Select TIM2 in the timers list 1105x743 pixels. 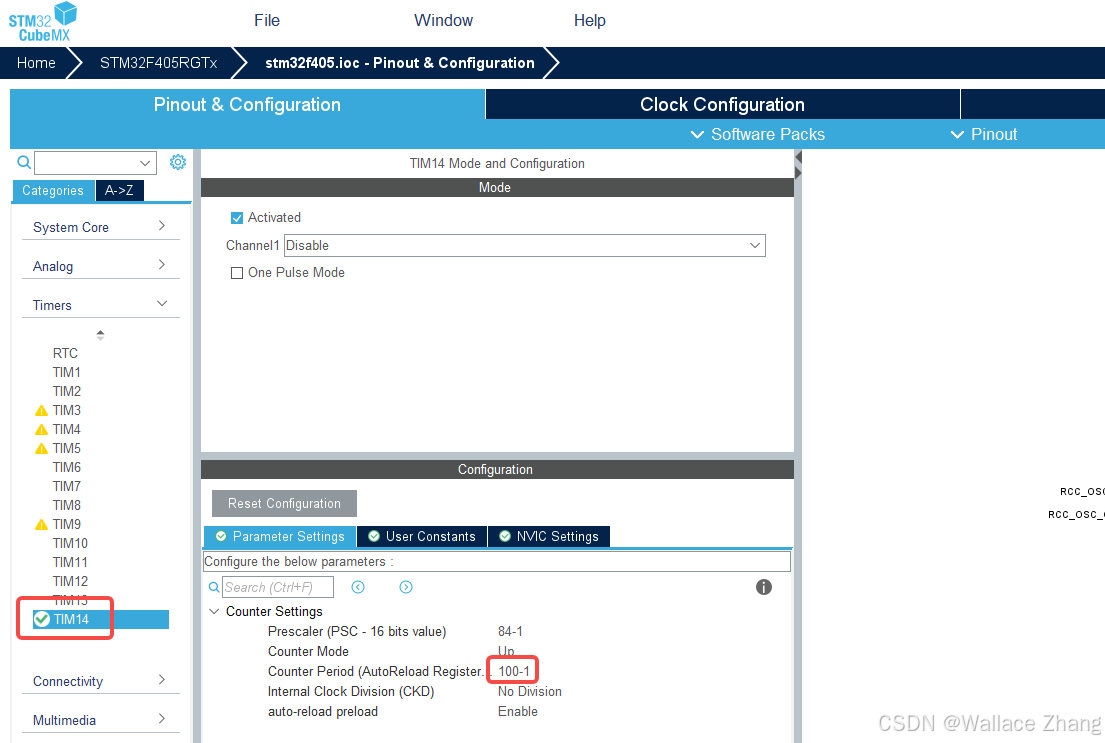pos(66,391)
